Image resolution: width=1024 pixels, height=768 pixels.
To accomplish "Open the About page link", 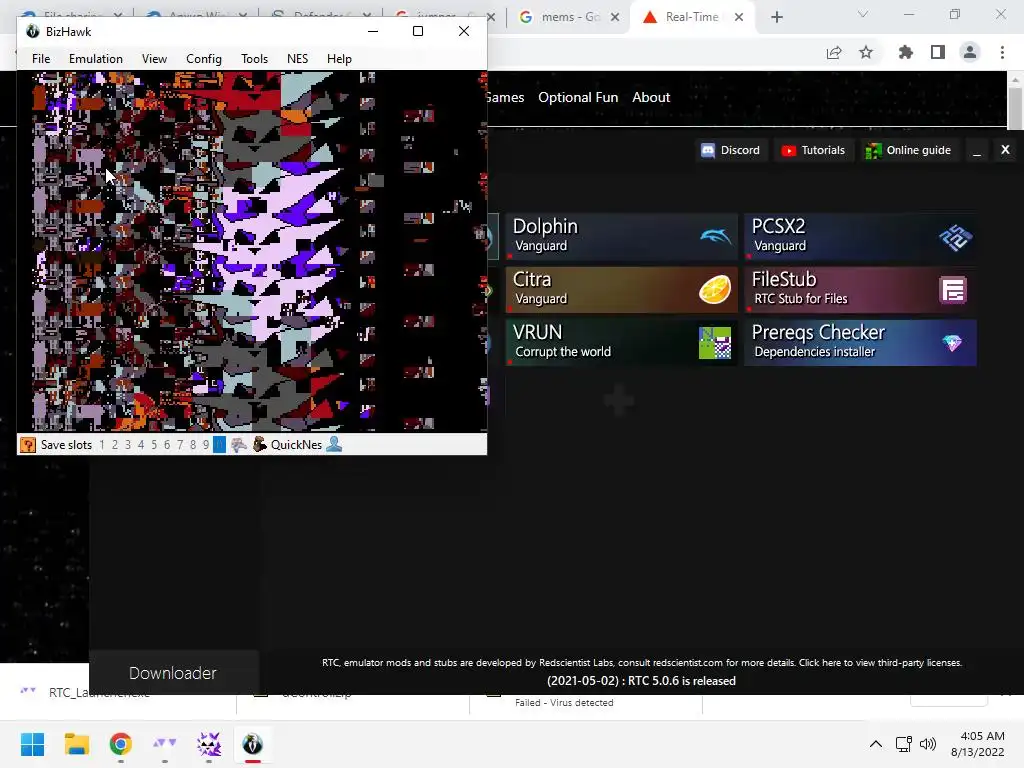I will 651,97.
